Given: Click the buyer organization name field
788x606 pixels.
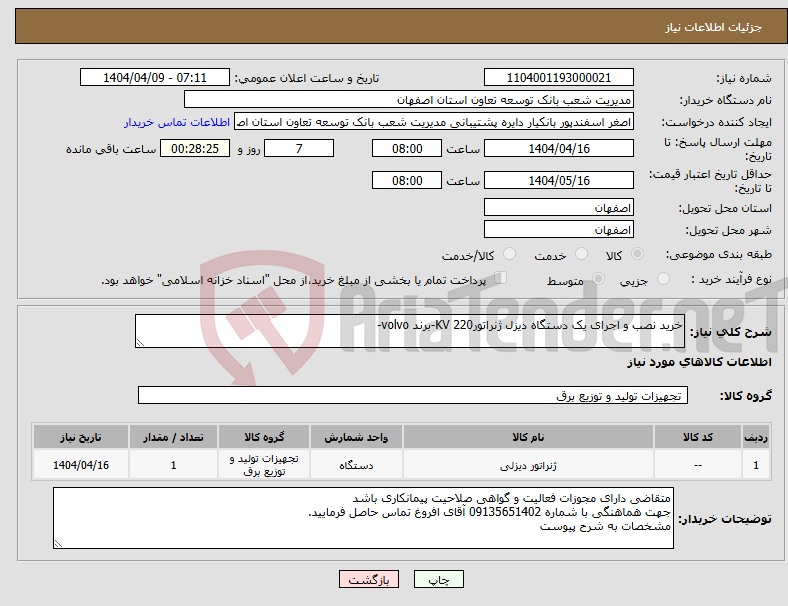Looking at the screenshot, I should point(409,99).
